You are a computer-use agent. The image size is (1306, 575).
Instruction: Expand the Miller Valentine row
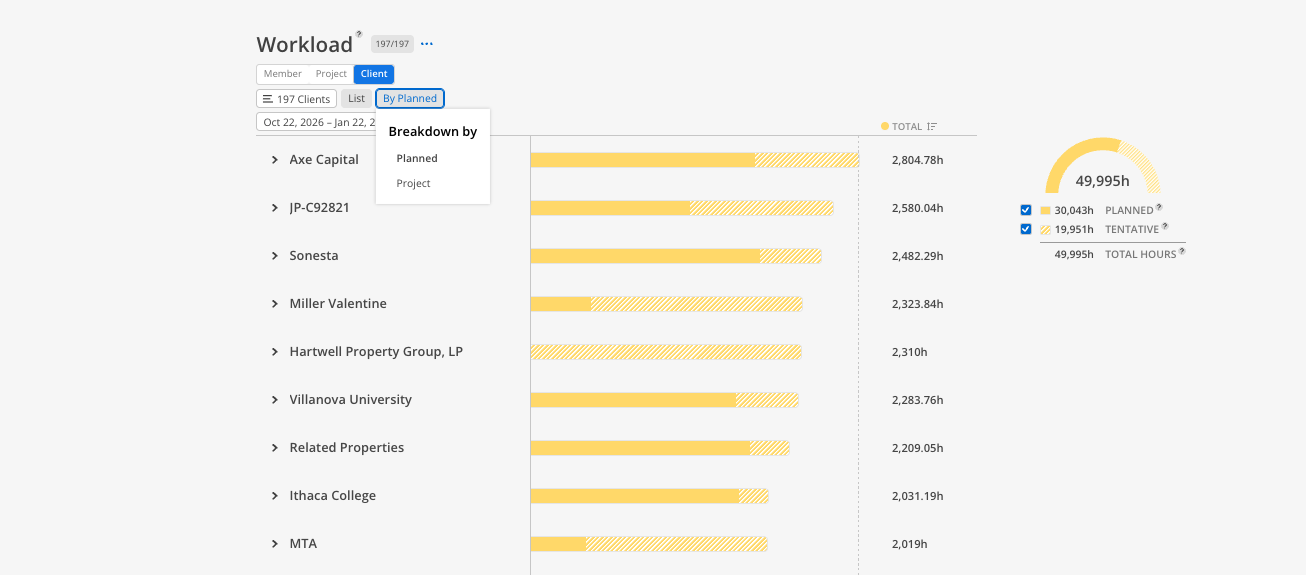pyautogui.click(x=275, y=304)
